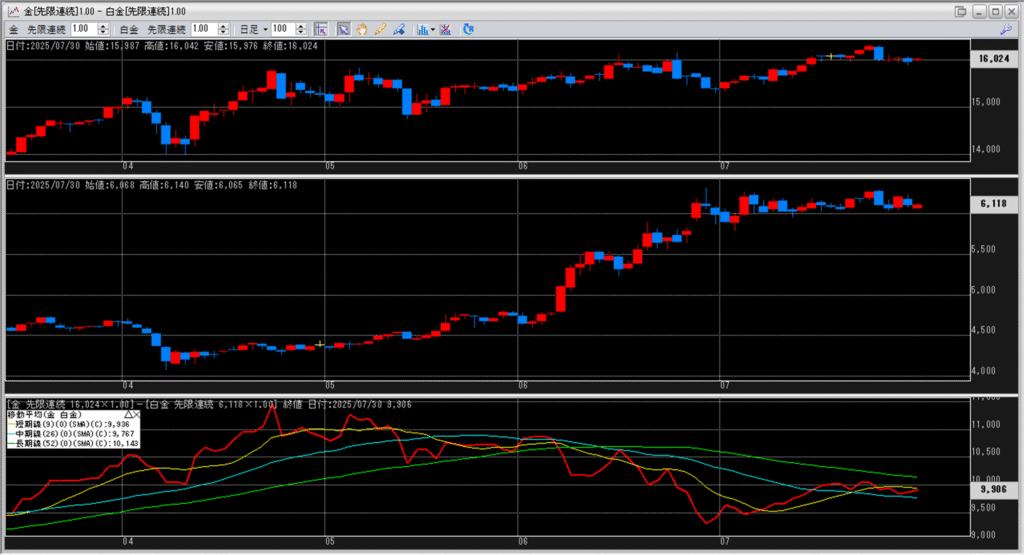
Task: Close the 移動平均 legend box
Action: pos(139,413)
